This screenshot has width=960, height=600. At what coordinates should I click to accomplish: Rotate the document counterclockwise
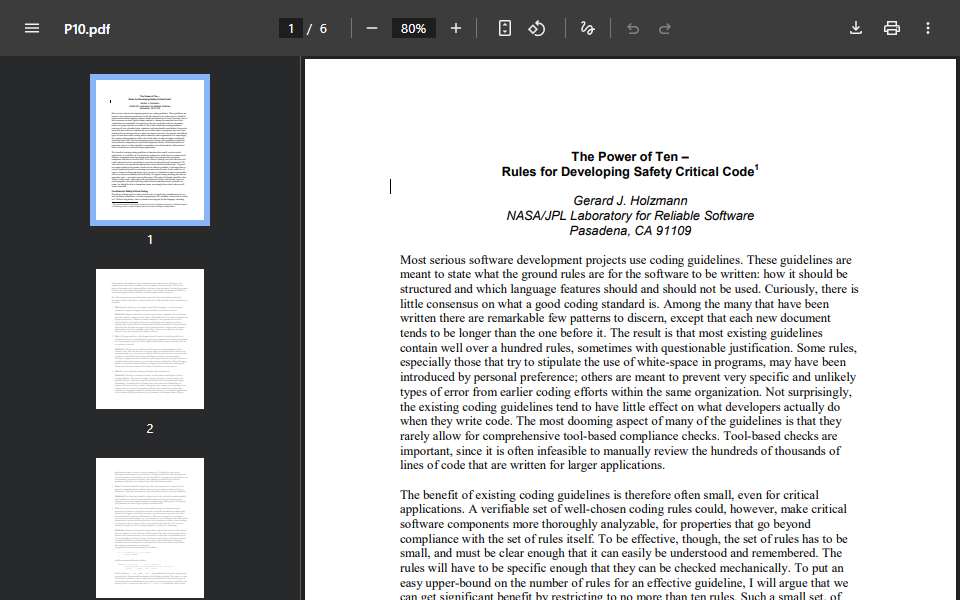click(537, 28)
